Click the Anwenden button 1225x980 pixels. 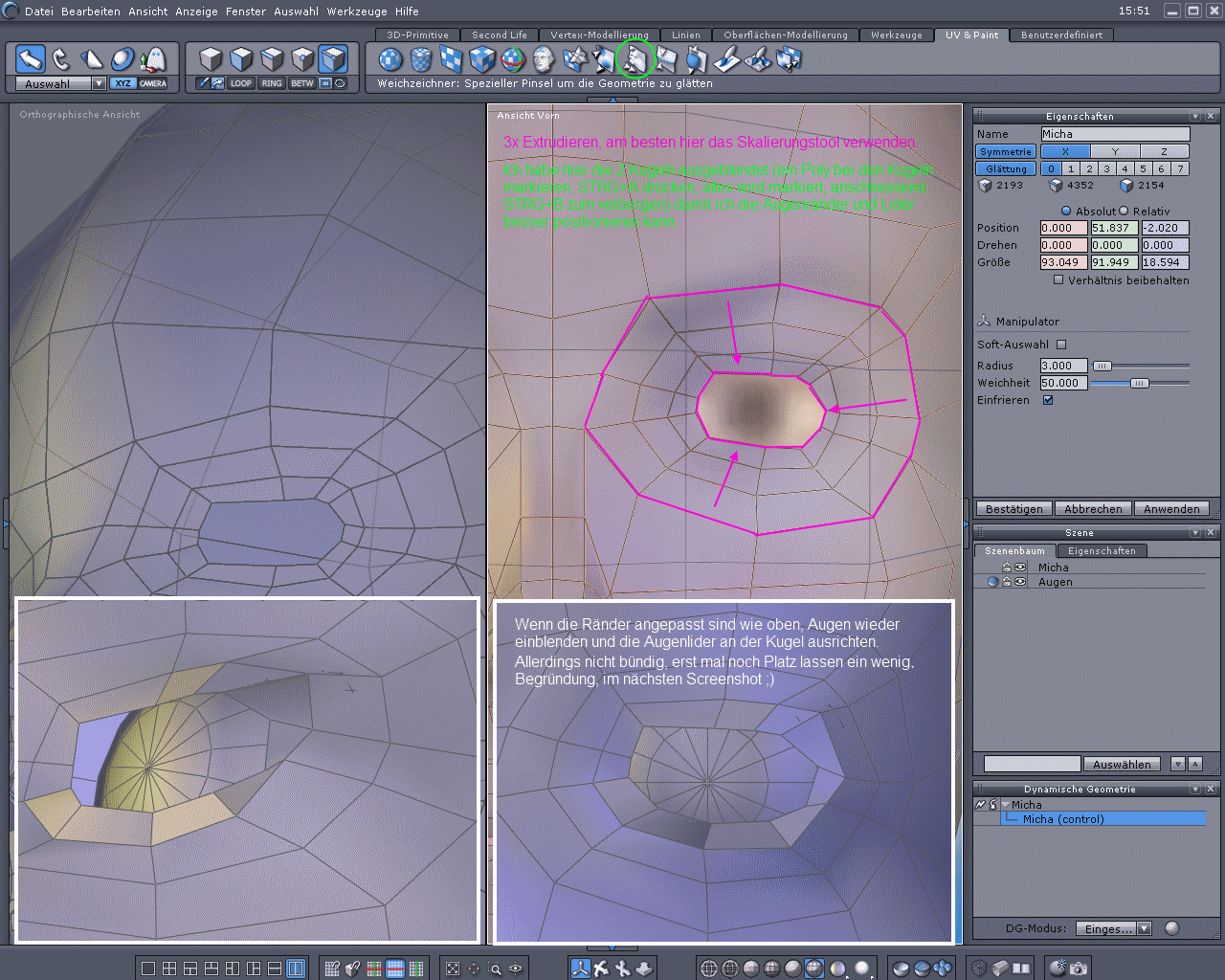pyautogui.click(x=1170, y=509)
